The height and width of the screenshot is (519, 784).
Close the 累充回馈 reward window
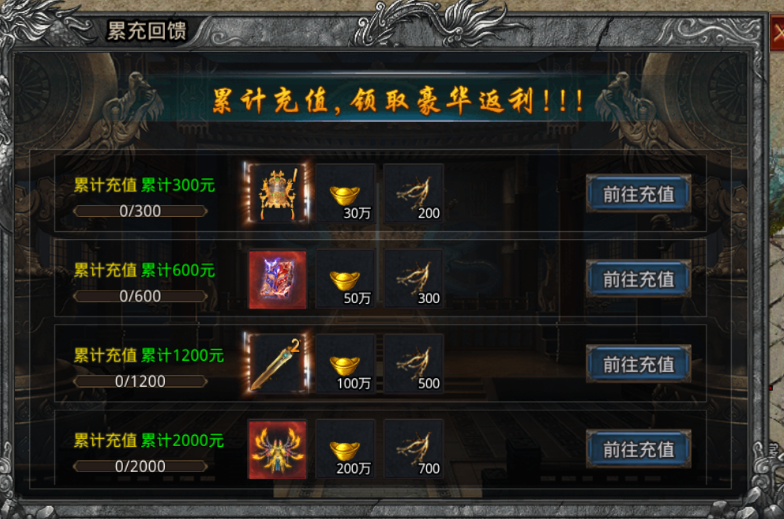pos(777,34)
